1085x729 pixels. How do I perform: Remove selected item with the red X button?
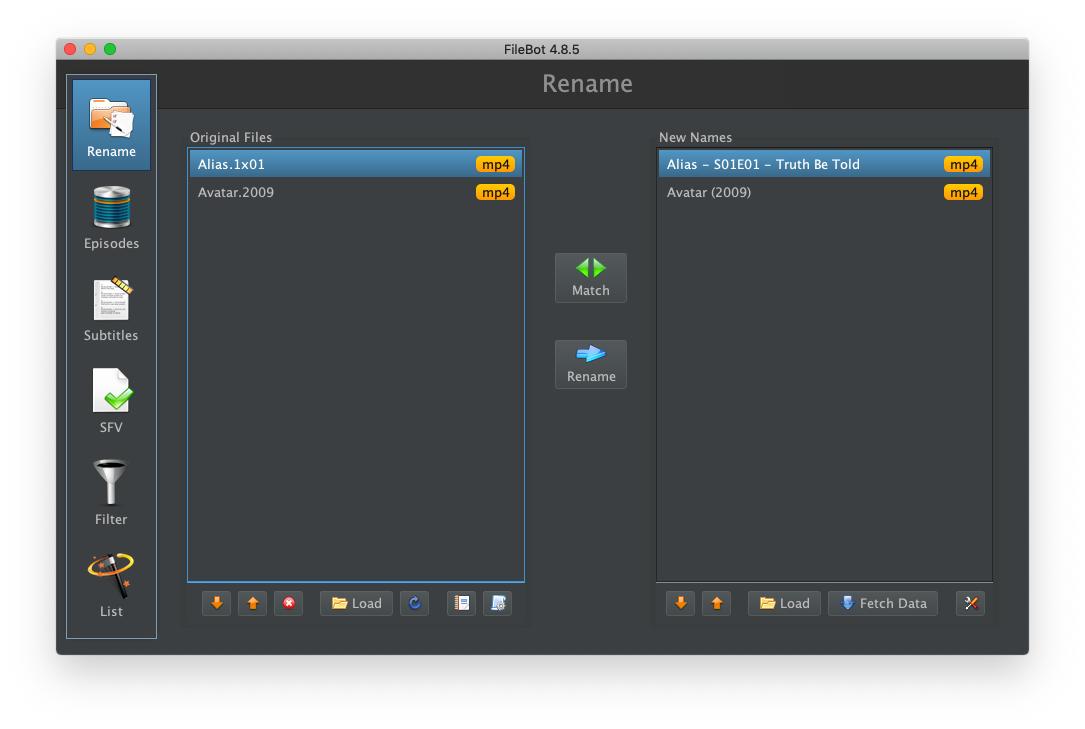coord(289,603)
